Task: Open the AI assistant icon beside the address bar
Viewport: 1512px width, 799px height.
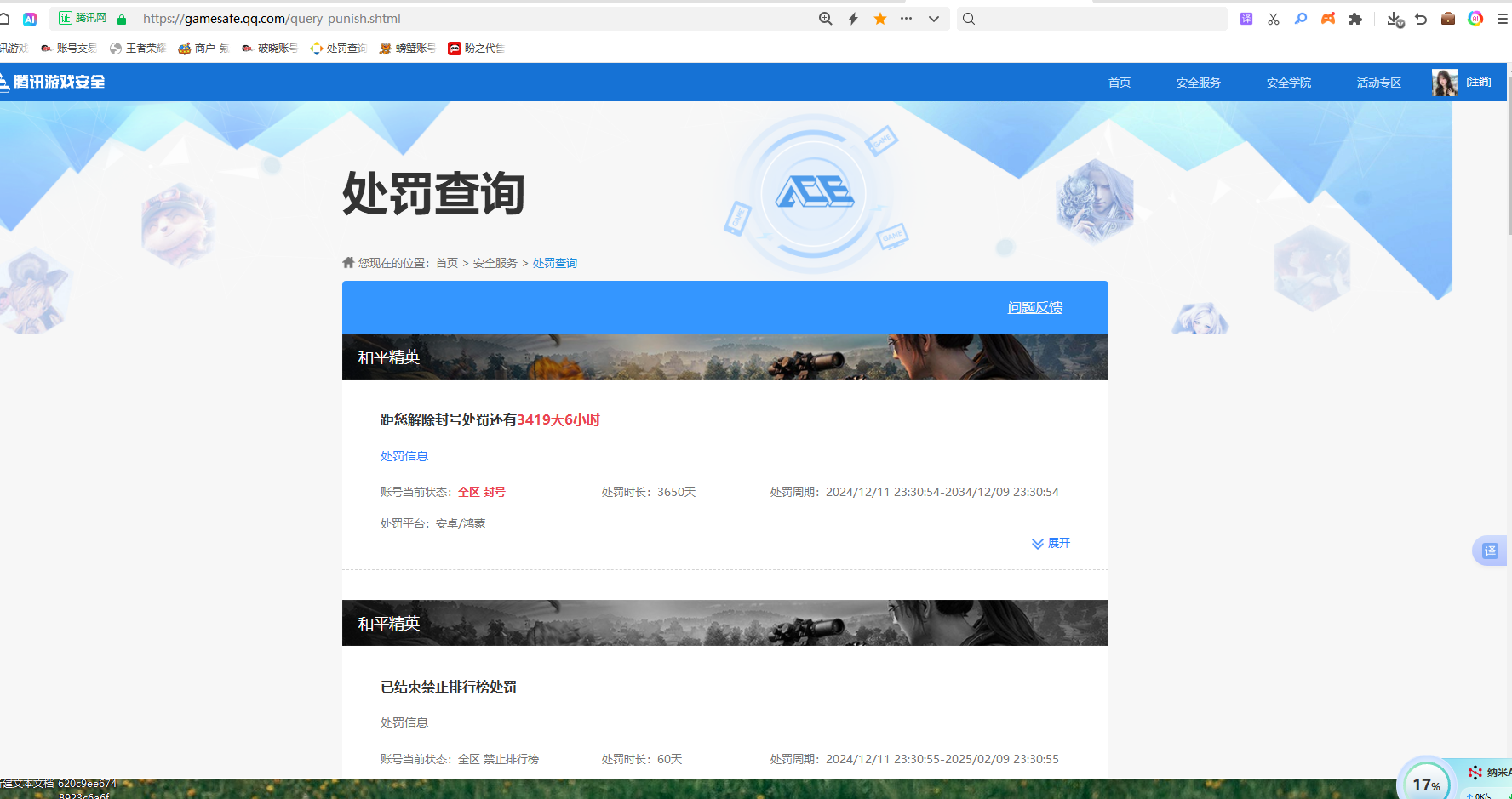Action: 30,19
